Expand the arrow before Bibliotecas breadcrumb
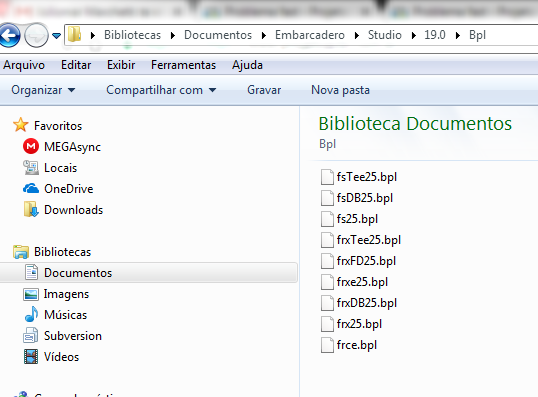Screen dimensions: 538x397 click(93, 35)
